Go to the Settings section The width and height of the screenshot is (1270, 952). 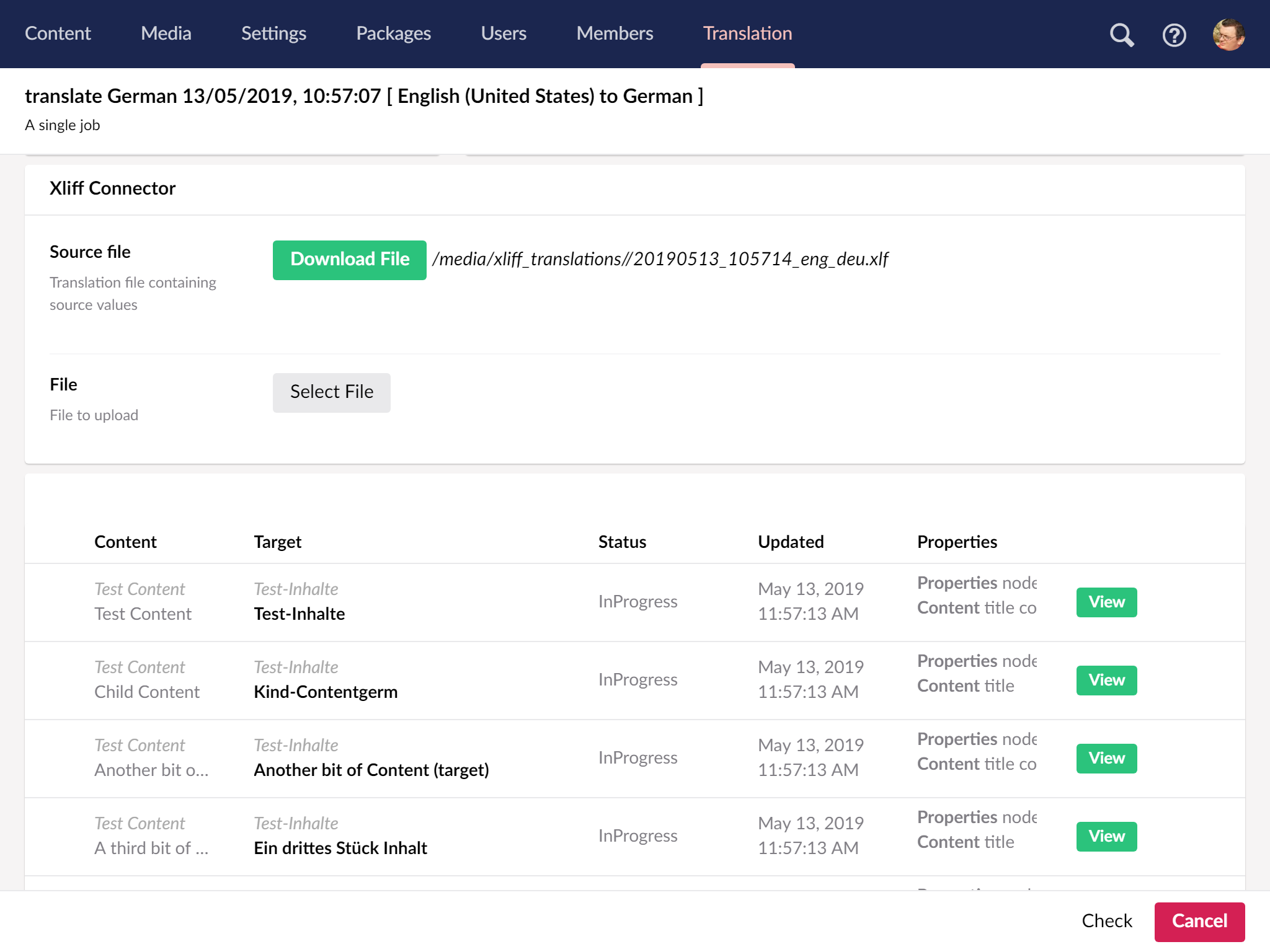coord(273,33)
